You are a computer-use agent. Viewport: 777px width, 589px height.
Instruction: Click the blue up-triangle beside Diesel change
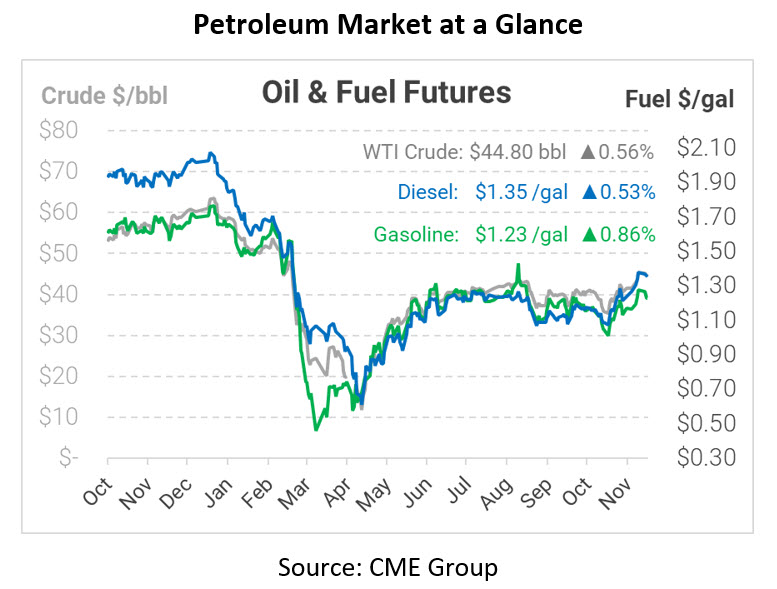coord(589,192)
